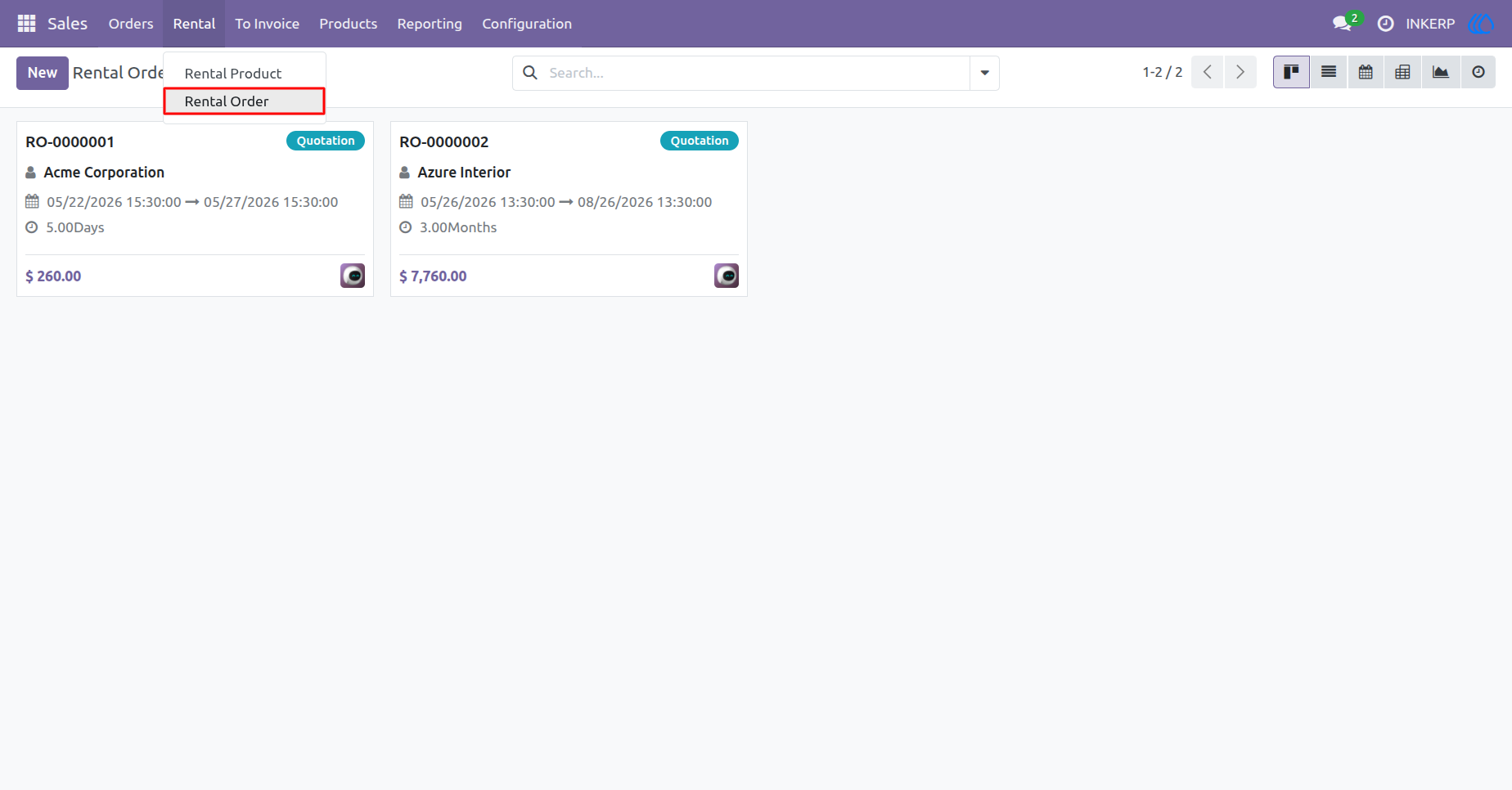1512x790 pixels.
Task: Click date range 05/22/2026 to 05/27/2026
Action: click(x=192, y=202)
